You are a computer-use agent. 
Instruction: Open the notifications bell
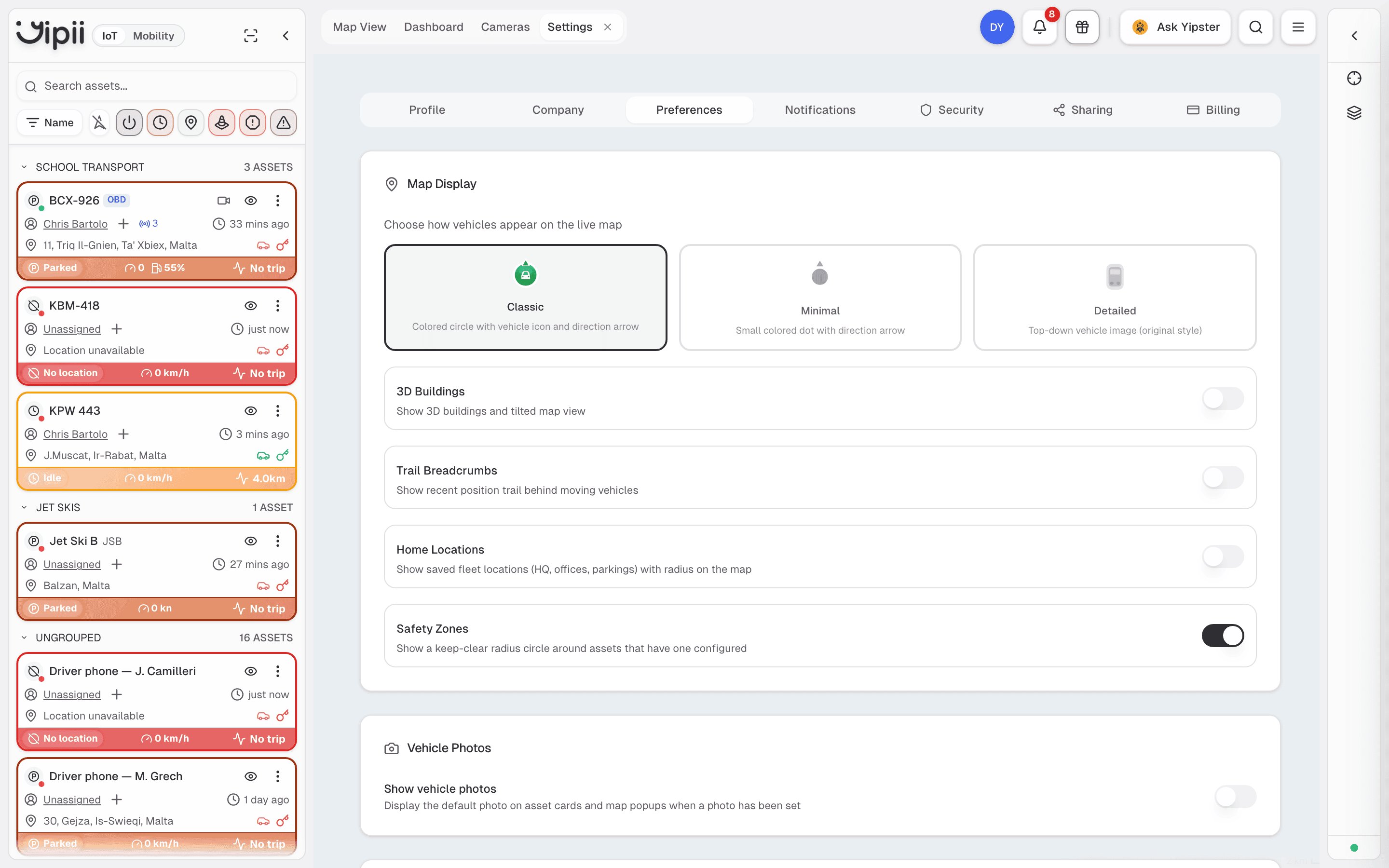(x=1039, y=27)
